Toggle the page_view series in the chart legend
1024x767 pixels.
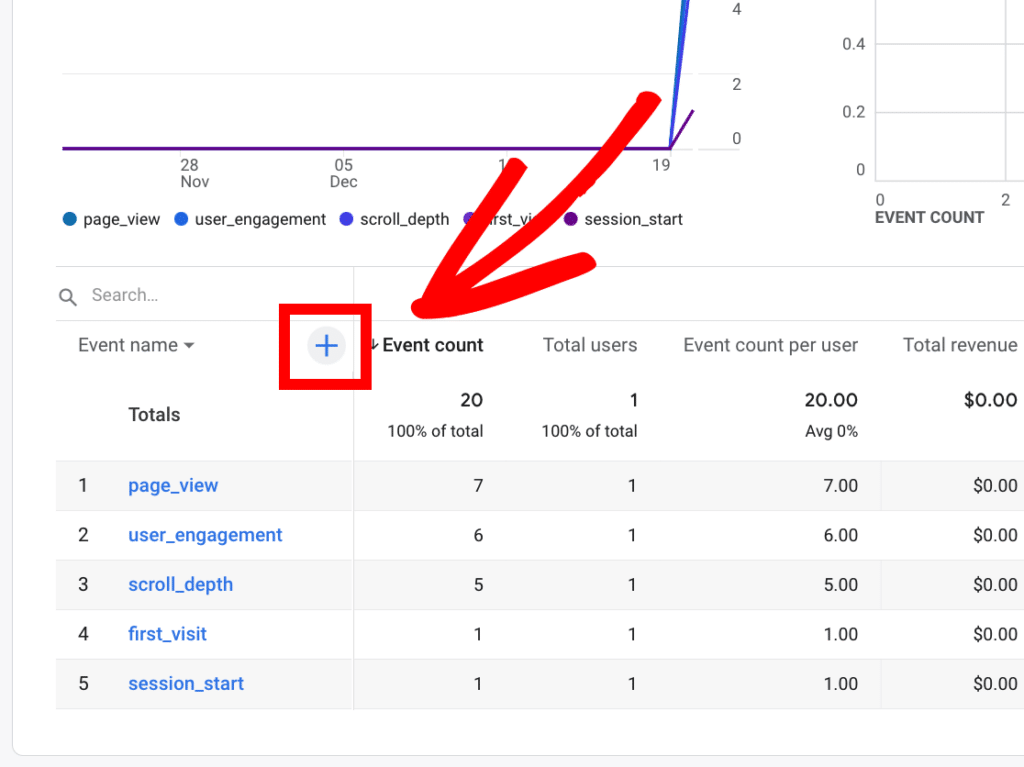point(110,219)
